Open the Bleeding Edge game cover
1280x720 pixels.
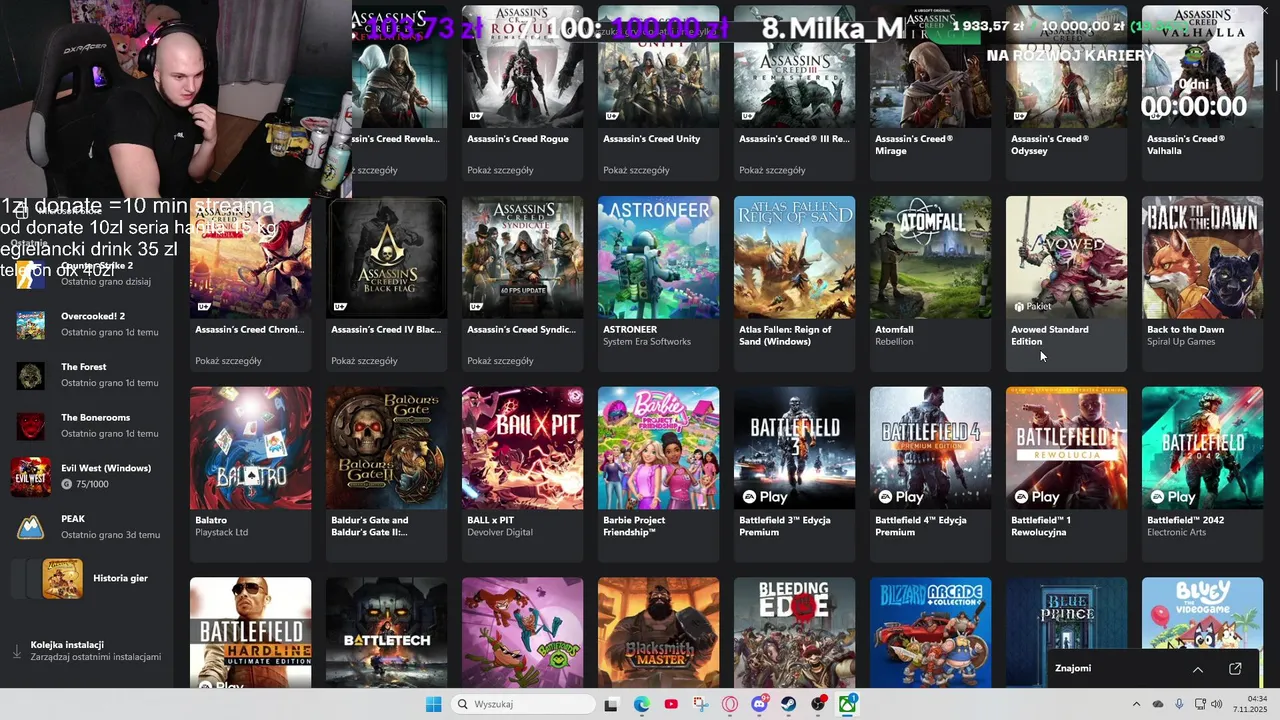coord(794,632)
